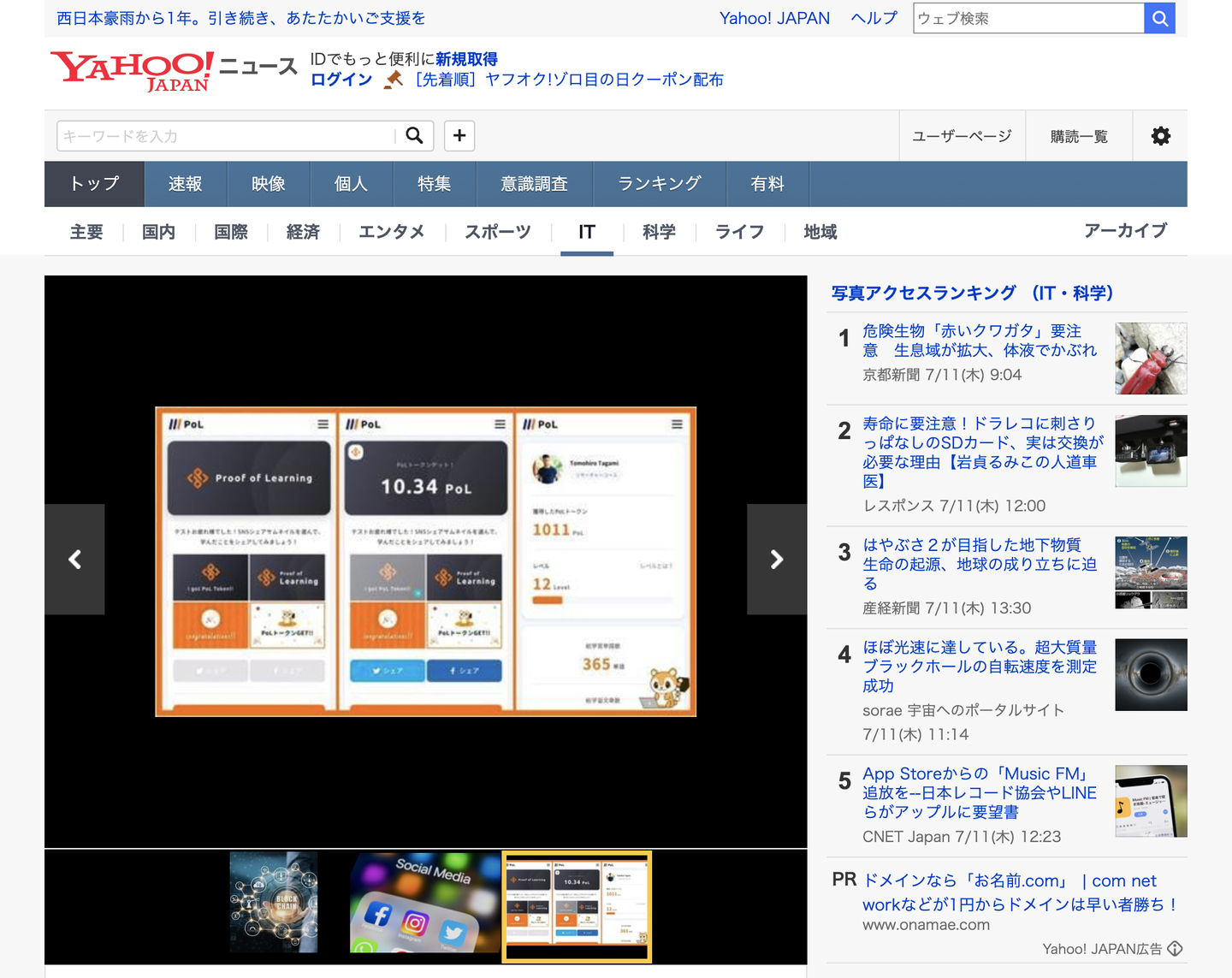Open the 国内 category
This screenshot has width=1232, height=978.
pyautogui.click(x=158, y=232)
